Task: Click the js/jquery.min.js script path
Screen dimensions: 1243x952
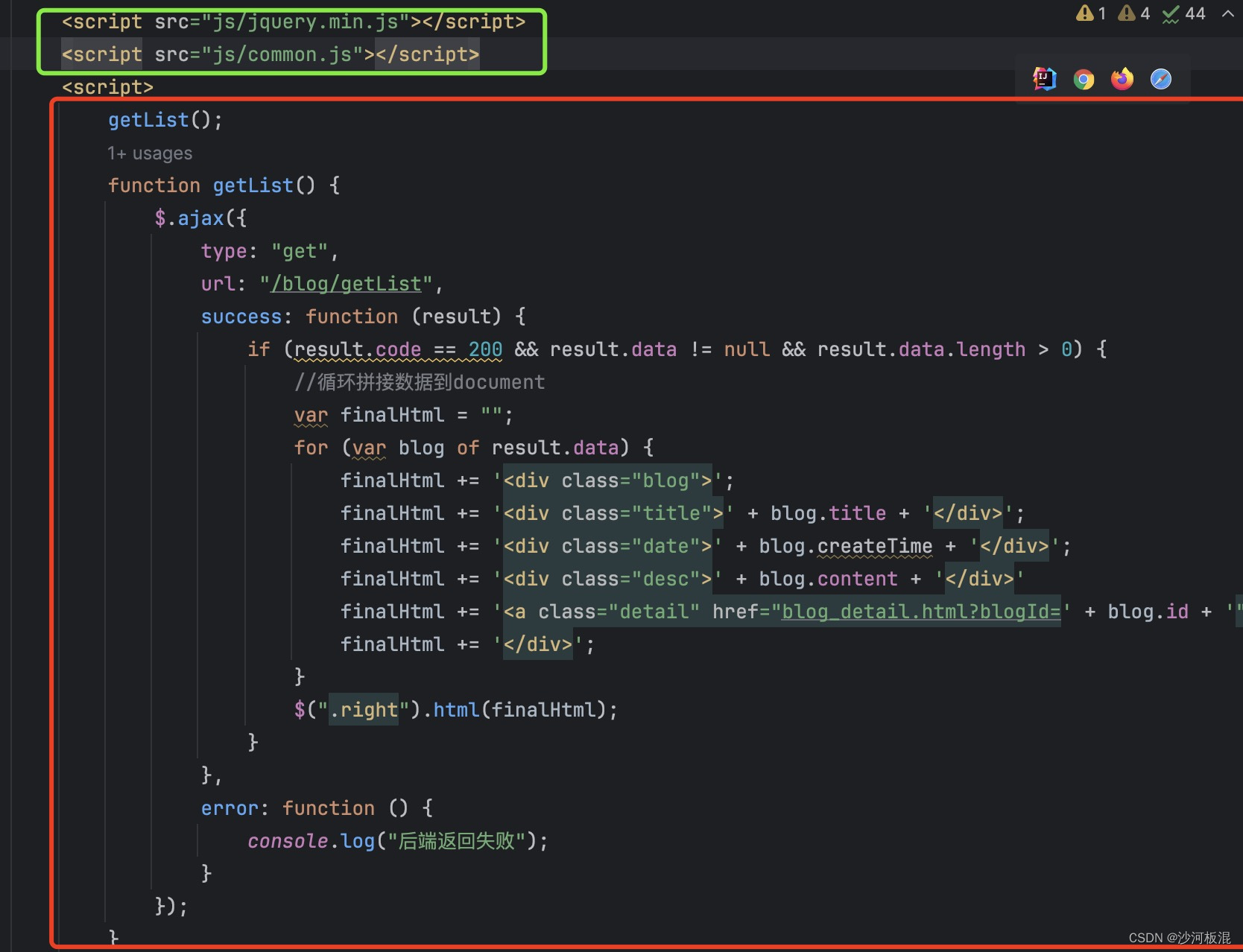Action: [x=306, y=22]
